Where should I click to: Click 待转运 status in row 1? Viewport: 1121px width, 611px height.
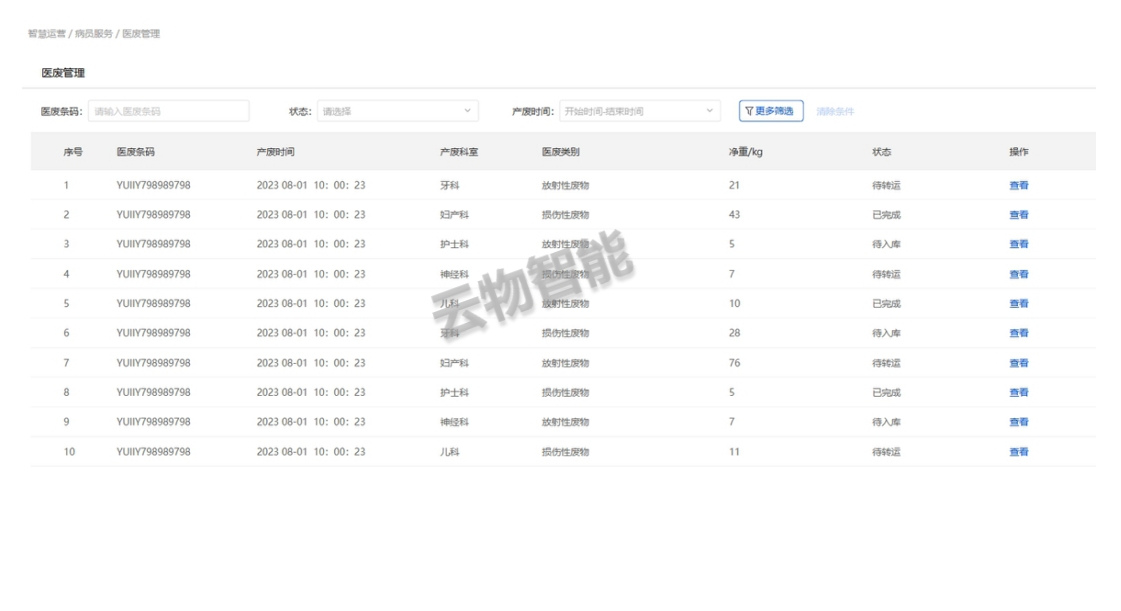pyautogui.click(x=887, y=185)
